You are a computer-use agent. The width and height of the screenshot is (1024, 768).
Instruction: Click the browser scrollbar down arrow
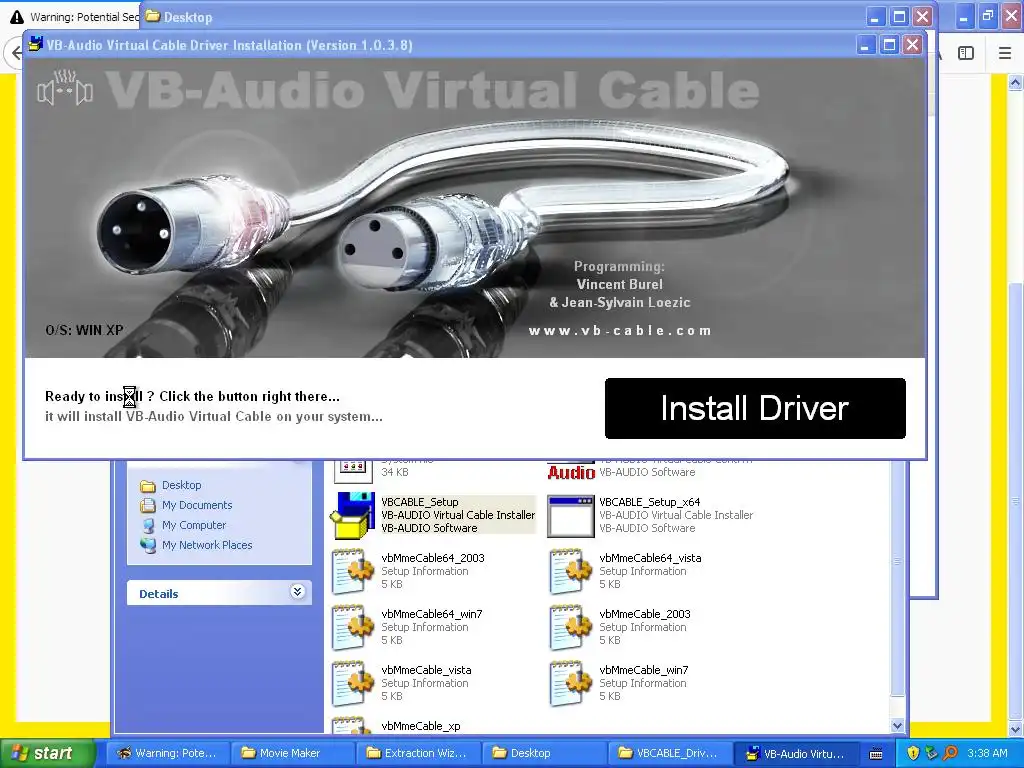point(1015,729)
